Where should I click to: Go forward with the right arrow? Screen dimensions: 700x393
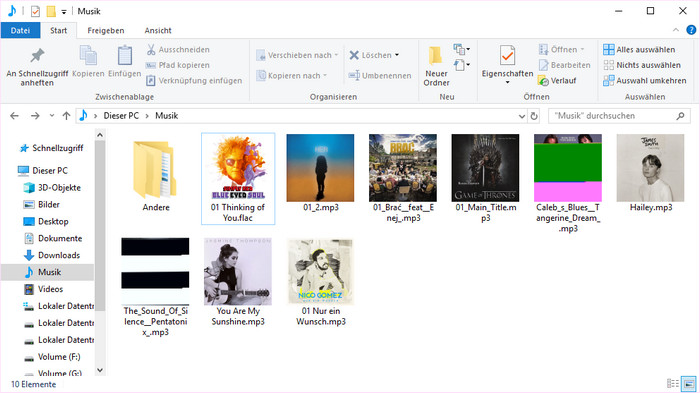tap(35, 116)
